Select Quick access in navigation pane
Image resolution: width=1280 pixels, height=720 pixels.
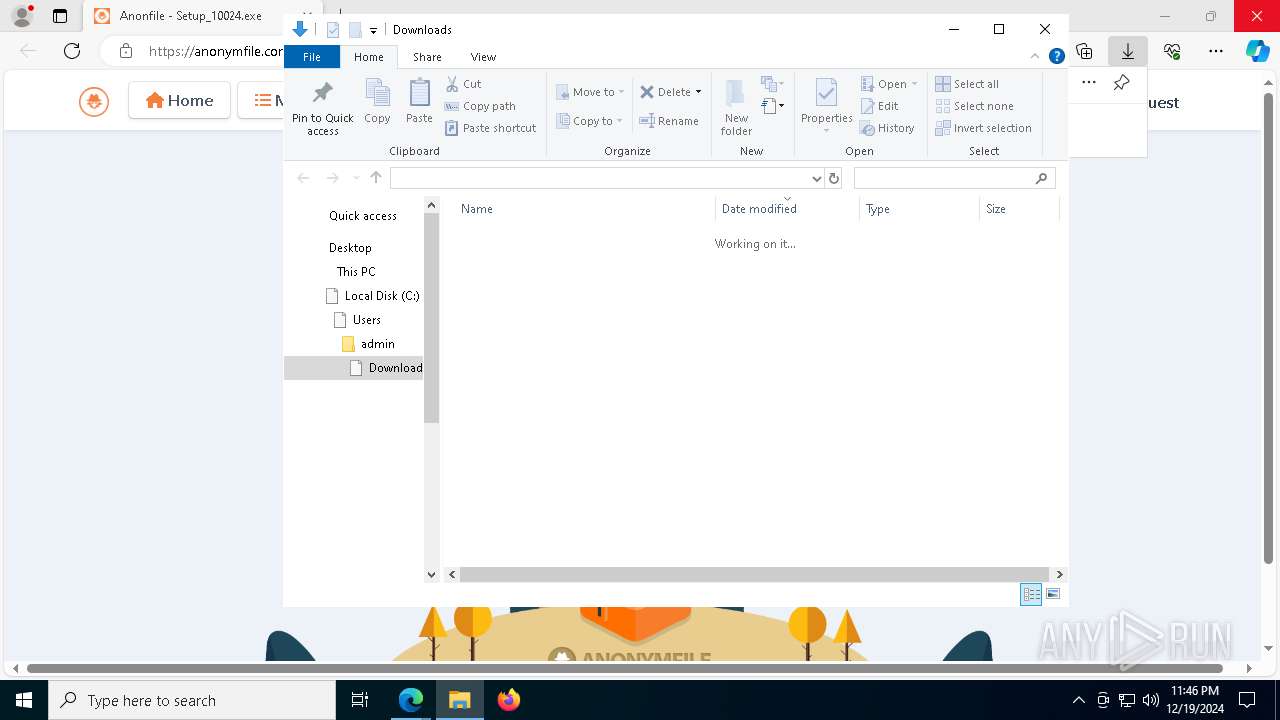coord(363,216)
